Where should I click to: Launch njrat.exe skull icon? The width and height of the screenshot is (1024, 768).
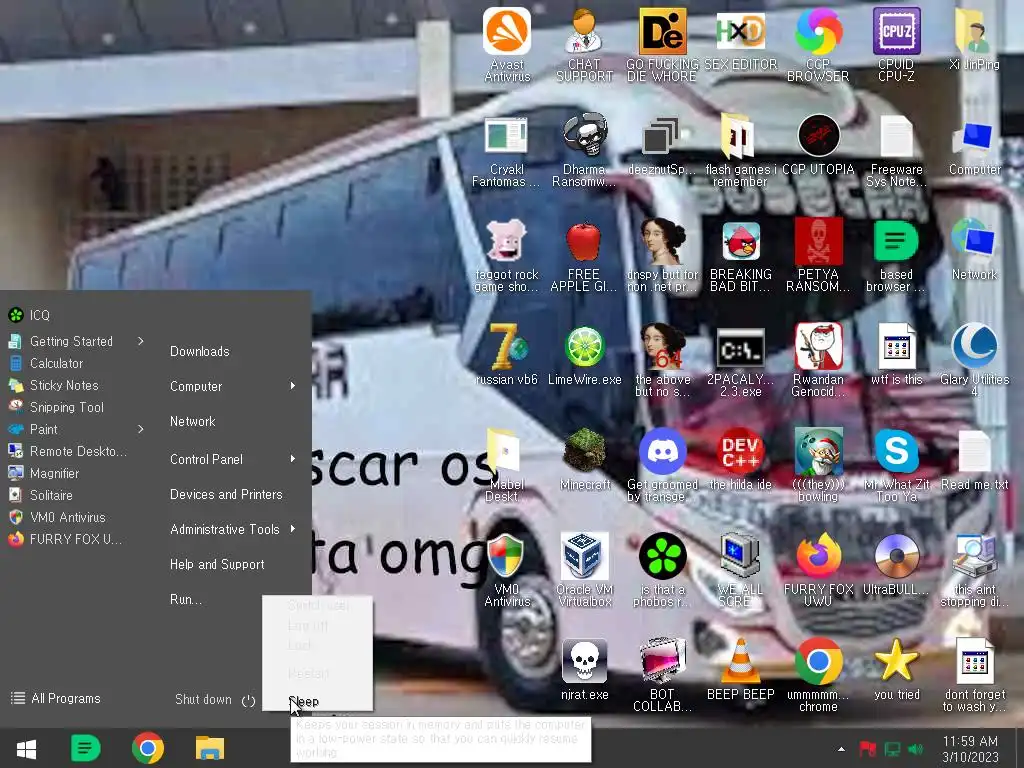point(584,670)
